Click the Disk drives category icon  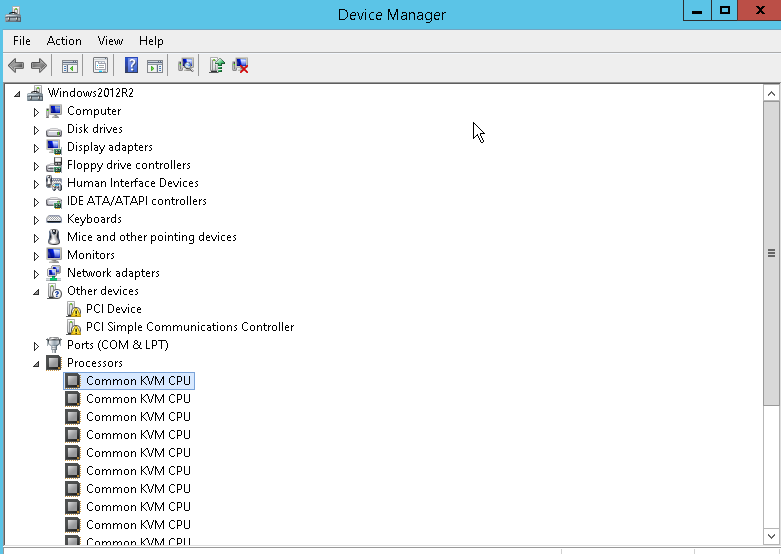click(x=54, y=130)
